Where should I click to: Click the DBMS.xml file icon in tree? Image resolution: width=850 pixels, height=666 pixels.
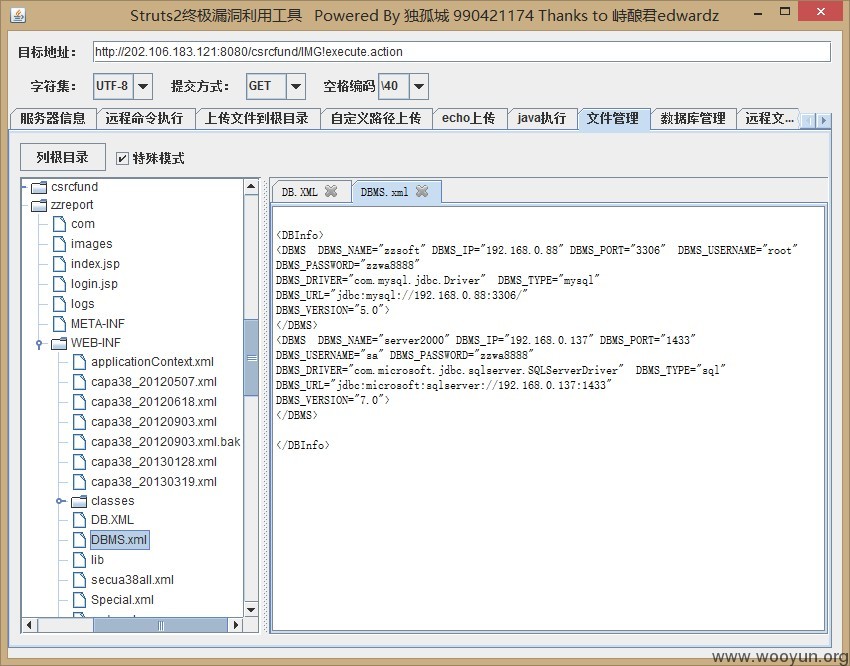point(79,540)
